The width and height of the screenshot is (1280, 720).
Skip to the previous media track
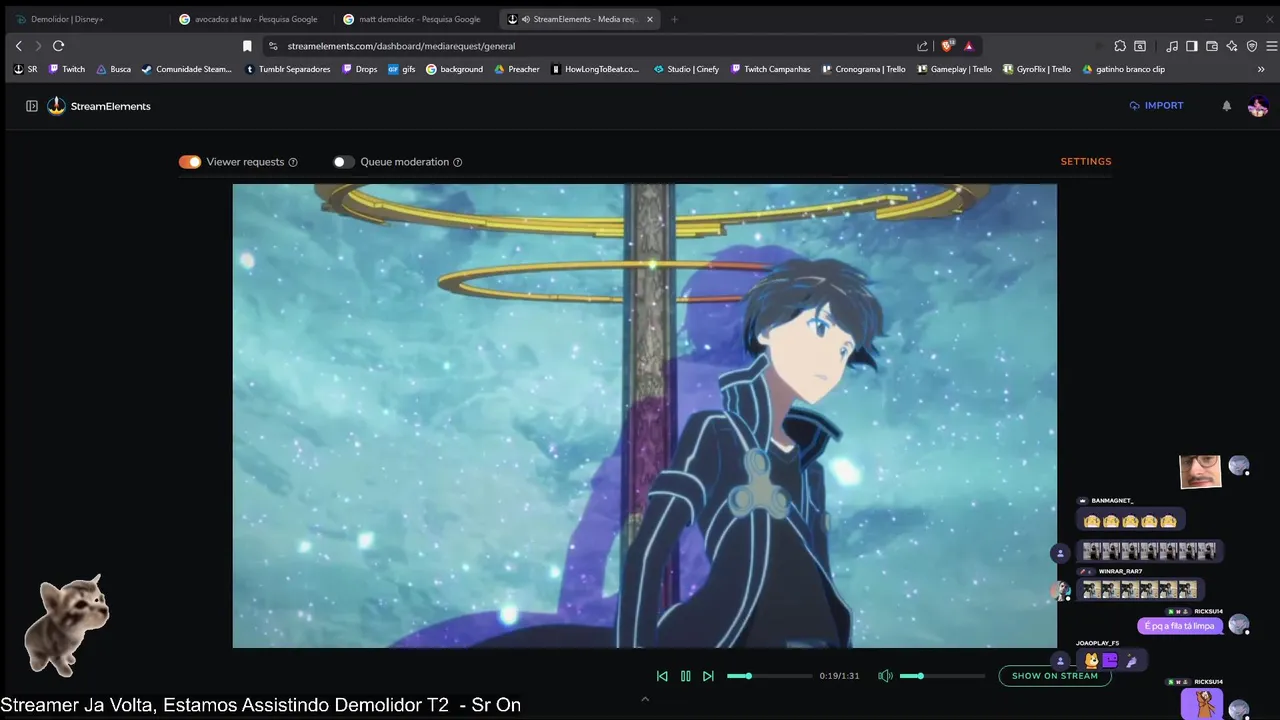(x=662, y=676)
